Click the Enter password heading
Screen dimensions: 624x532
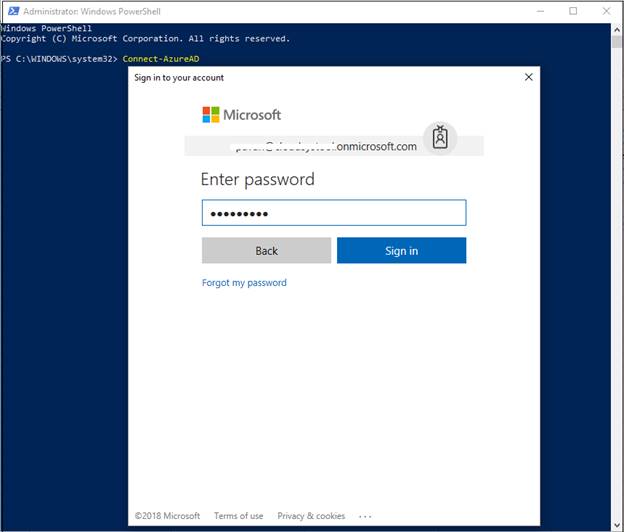coord(257,179)
